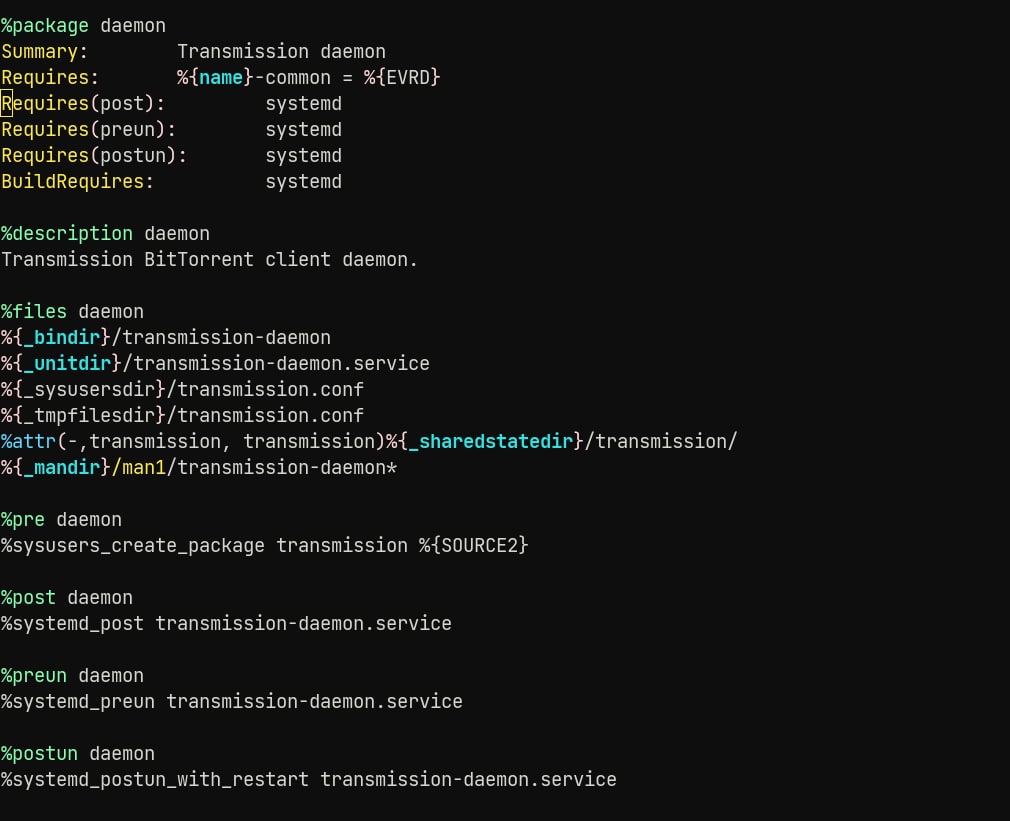Click the '%package' directive at the top
This screenshot has width=1010, height=821.
(x=45, y=26)
